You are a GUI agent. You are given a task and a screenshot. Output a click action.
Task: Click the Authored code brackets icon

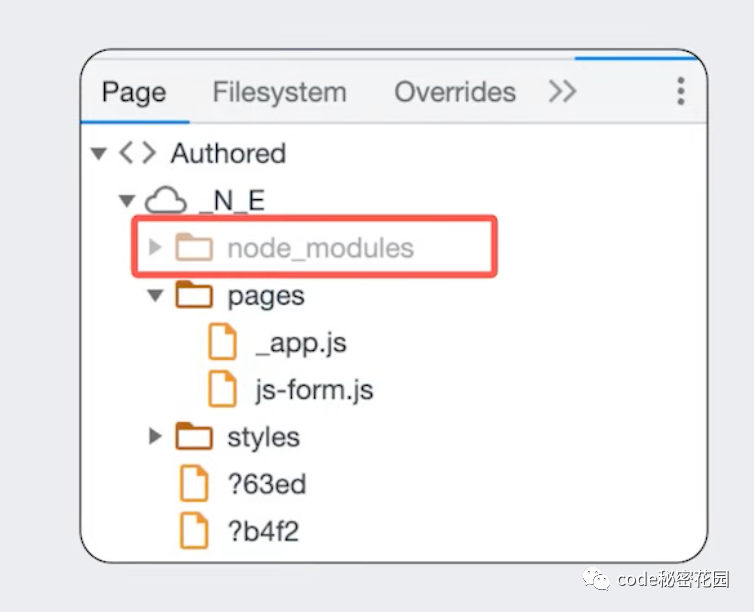click(x=138, y=153)
